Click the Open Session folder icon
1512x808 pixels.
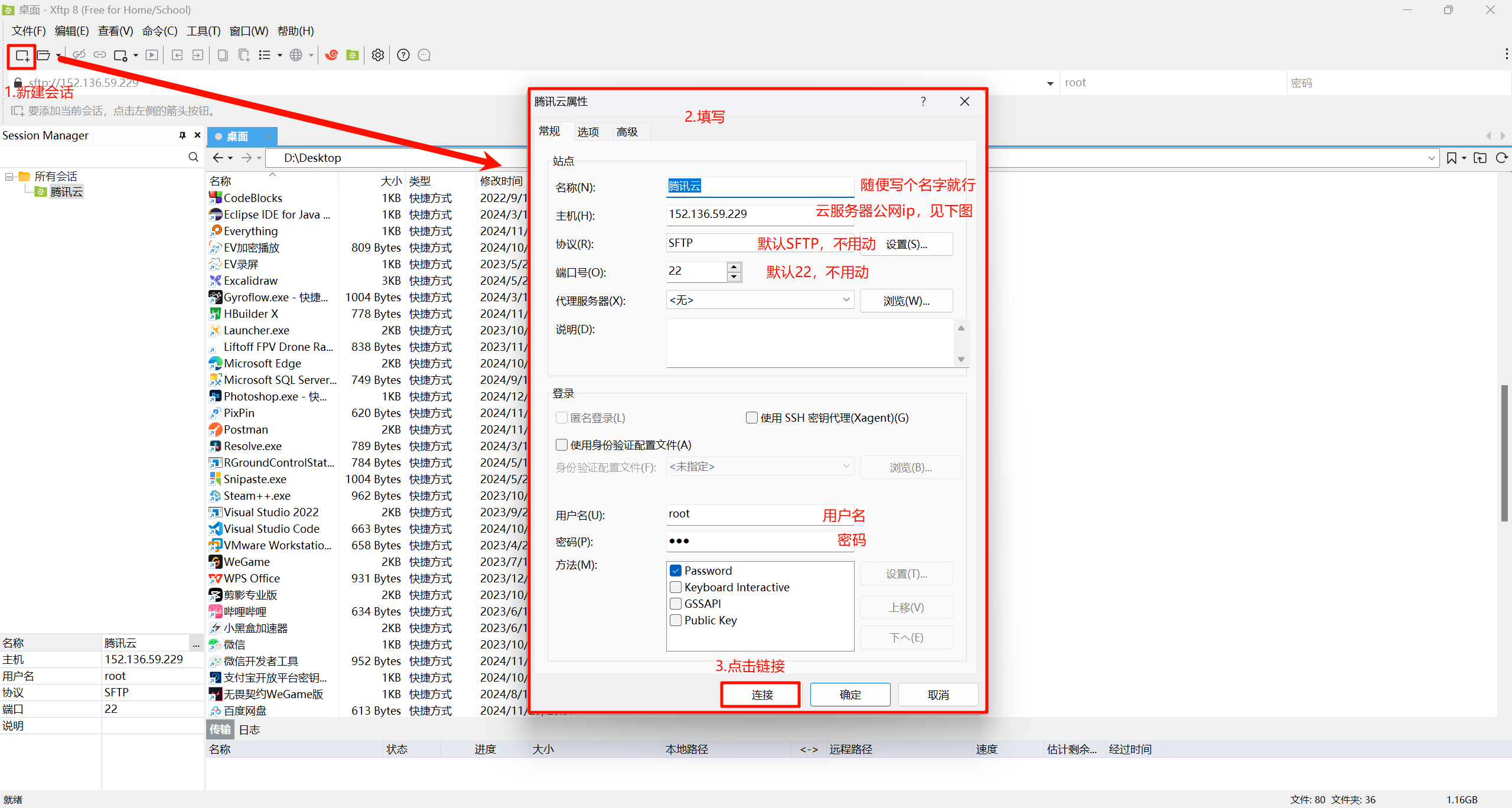[44, 56]
